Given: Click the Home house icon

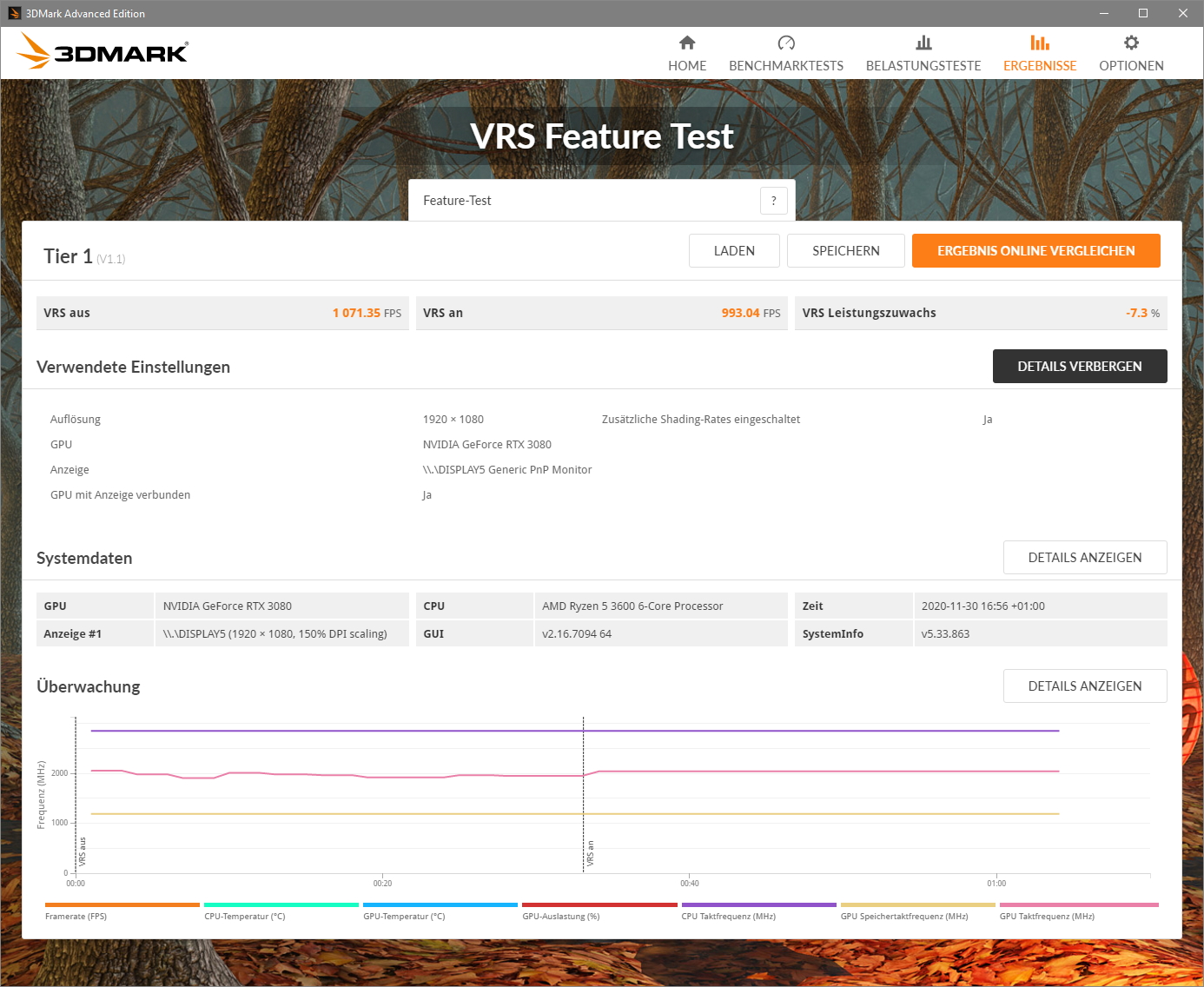Looking at the screenshot, I should (x=687, y=43).
